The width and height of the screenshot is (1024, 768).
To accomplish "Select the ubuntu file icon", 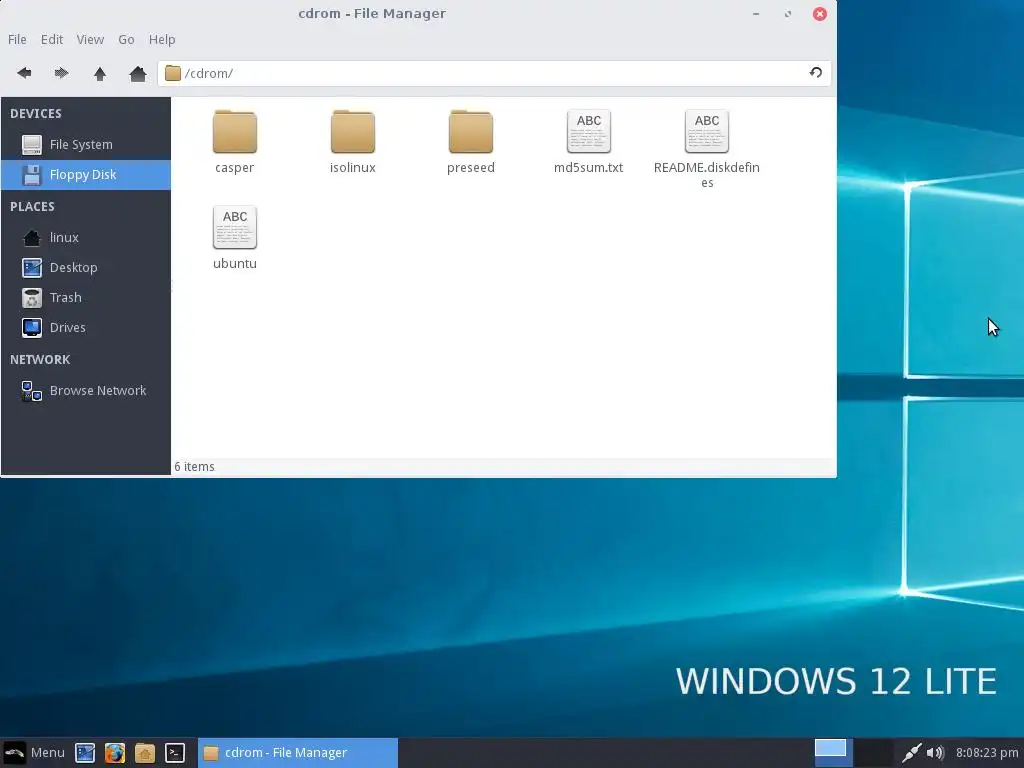I will (x=234, y=227).
